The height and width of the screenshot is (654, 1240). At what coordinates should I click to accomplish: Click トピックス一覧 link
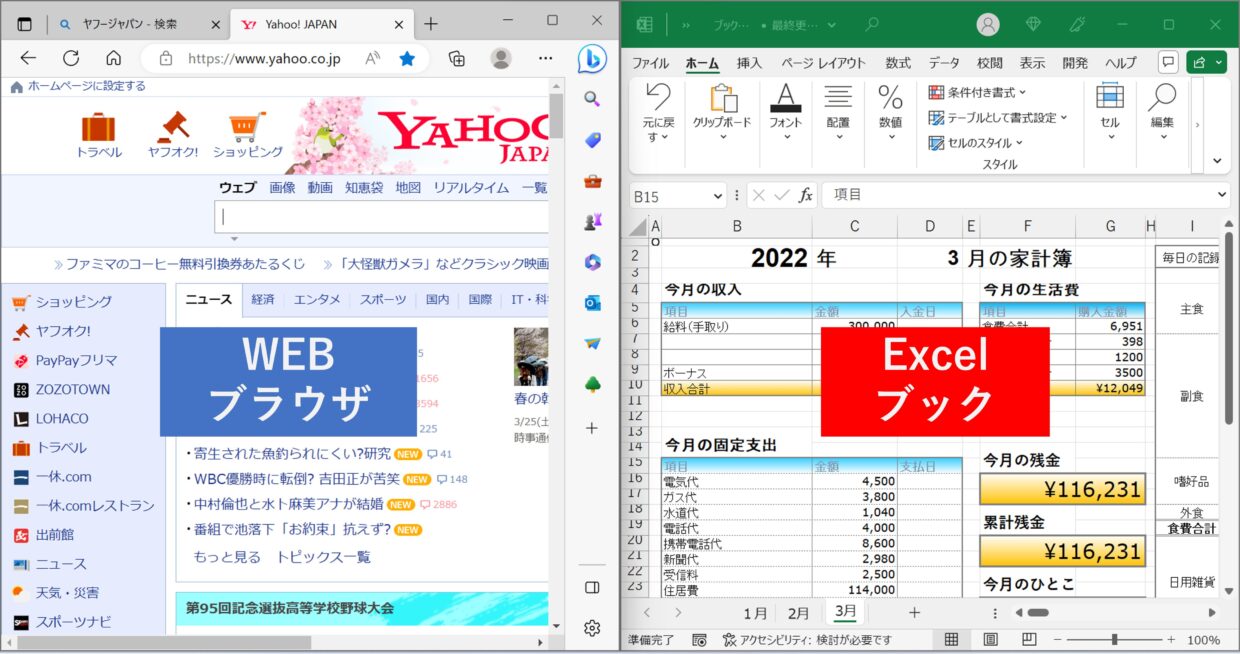323,557
